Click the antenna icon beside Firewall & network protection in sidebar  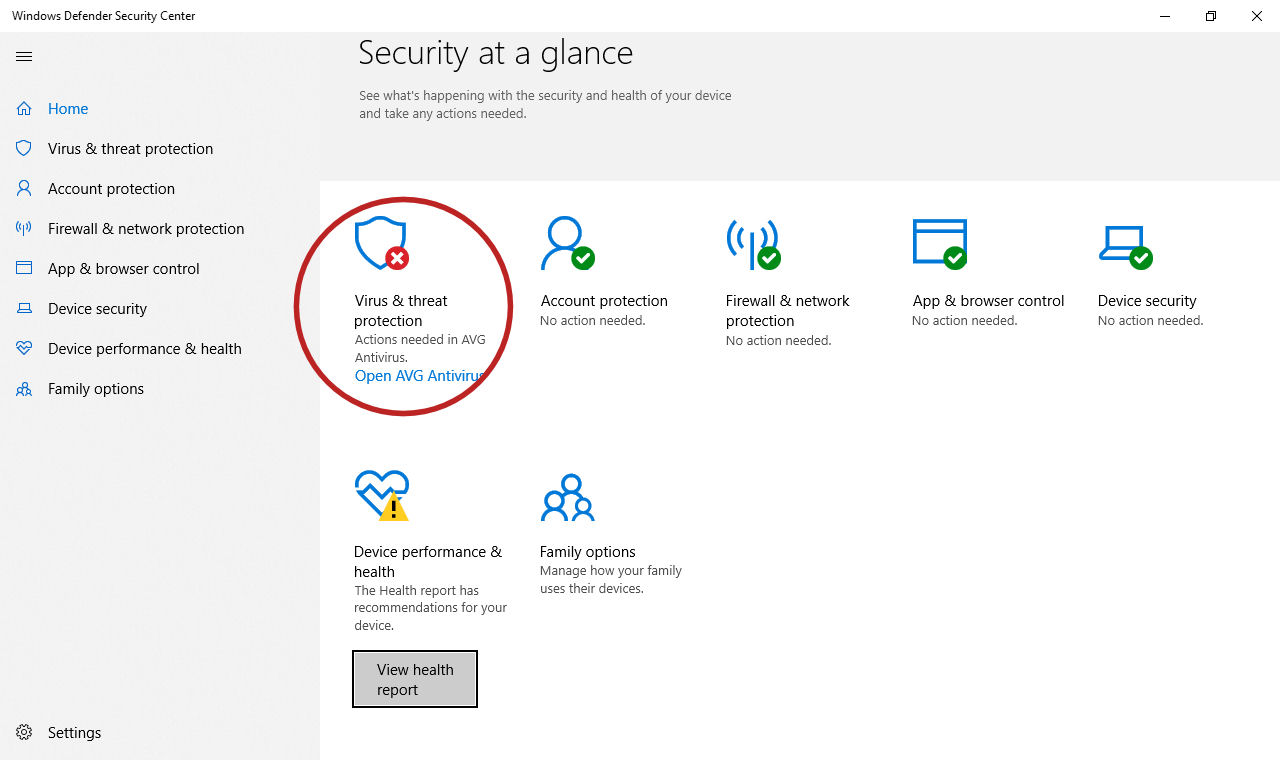click(x=24, y=228)
